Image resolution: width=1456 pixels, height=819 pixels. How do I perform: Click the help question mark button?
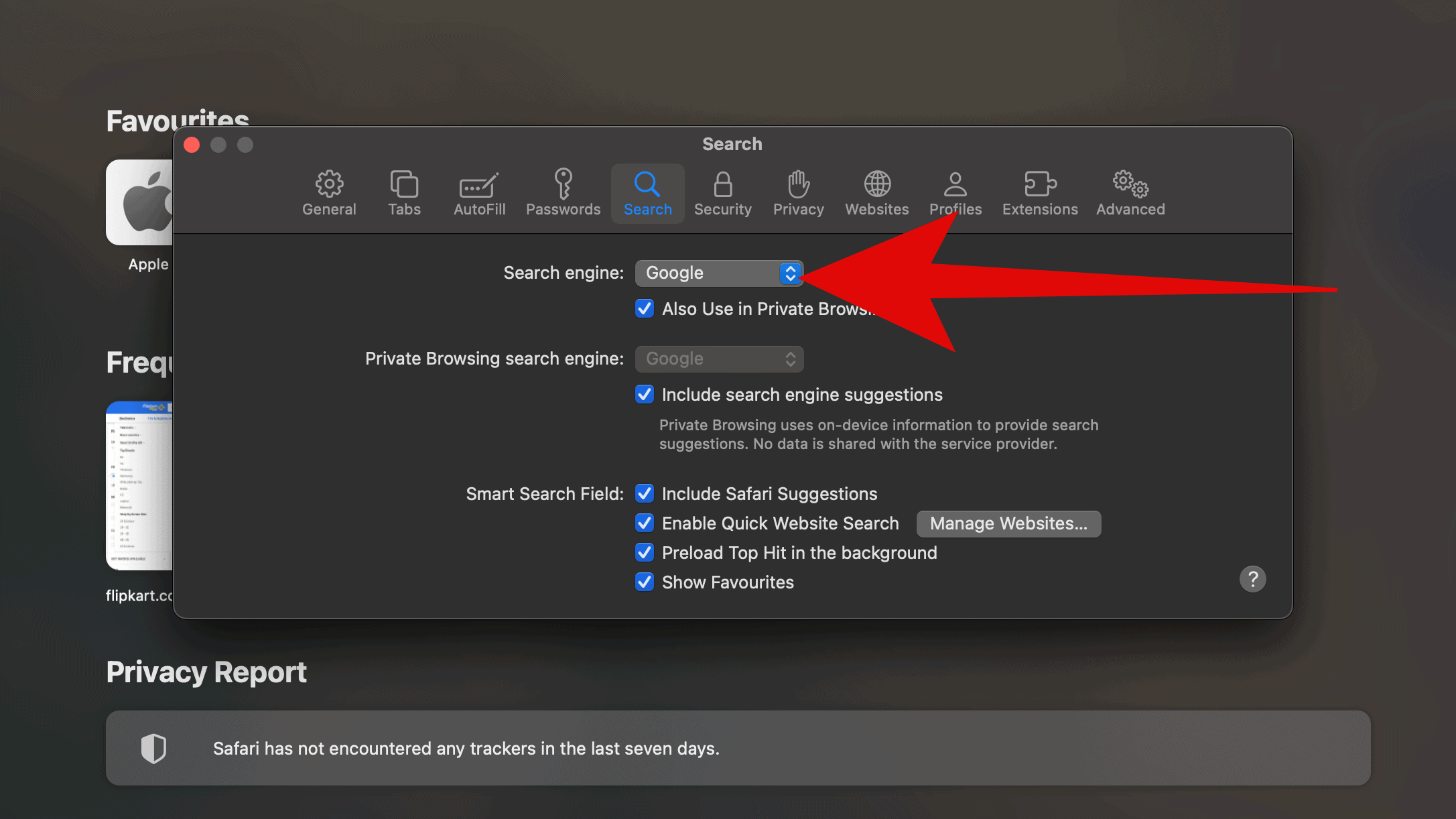pos(1252,579)
